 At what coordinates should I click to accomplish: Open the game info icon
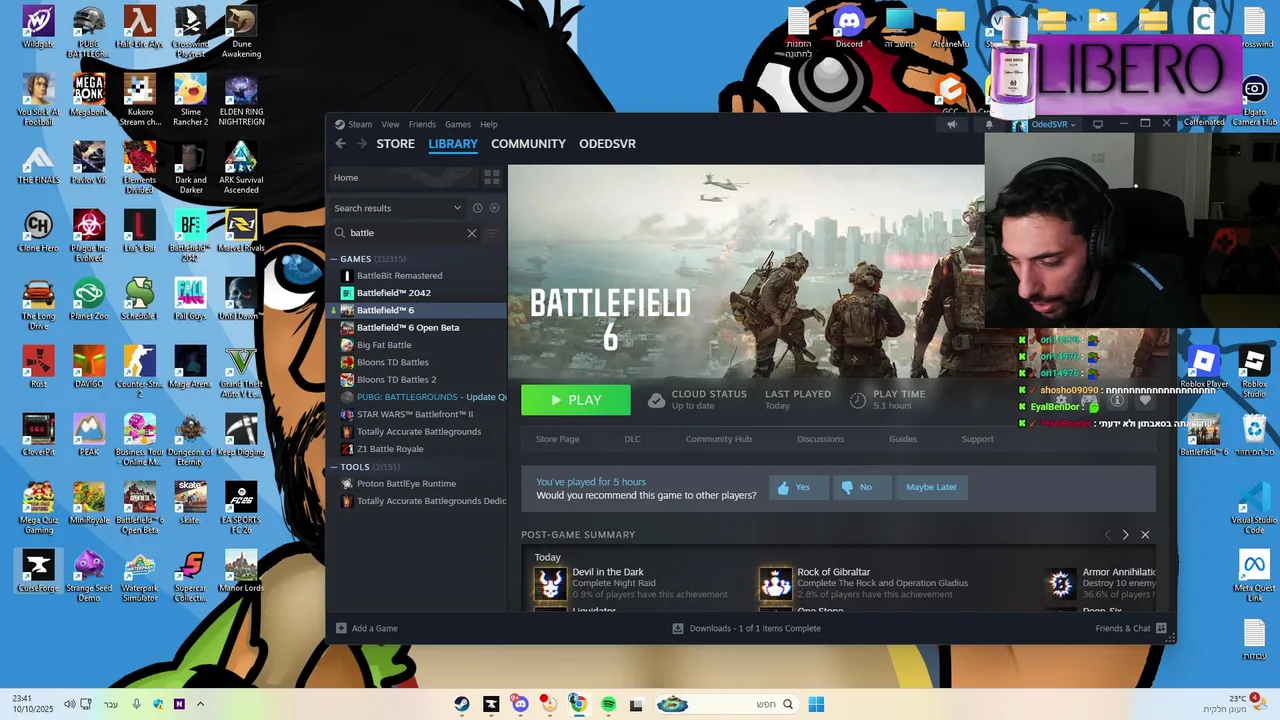[1117, 400]
